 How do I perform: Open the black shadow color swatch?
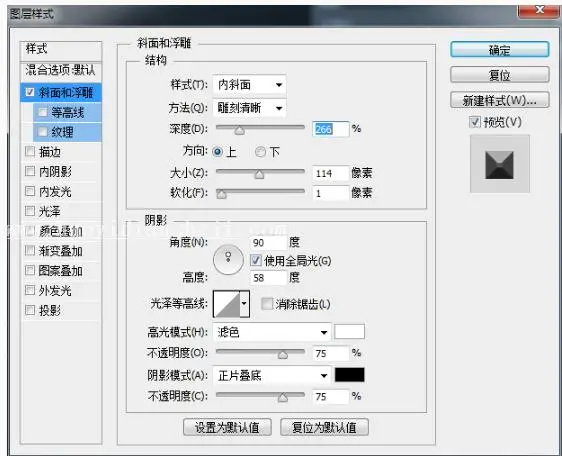(x=349, y=375)
